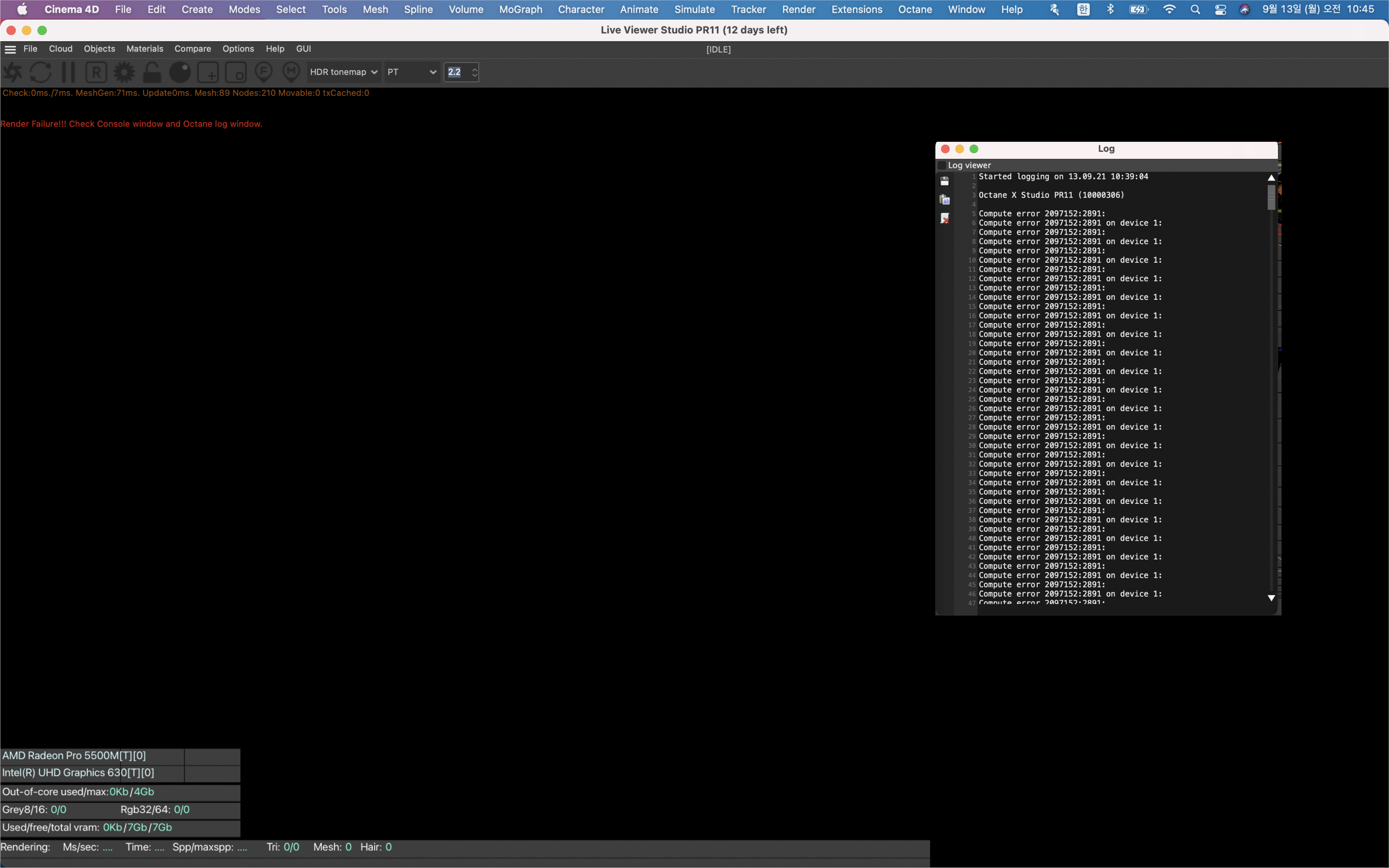This screenshot has width=1389, height=868.
Task: Open Live Viewer hamburger menu icon
Action: click(x=10, y=49)
